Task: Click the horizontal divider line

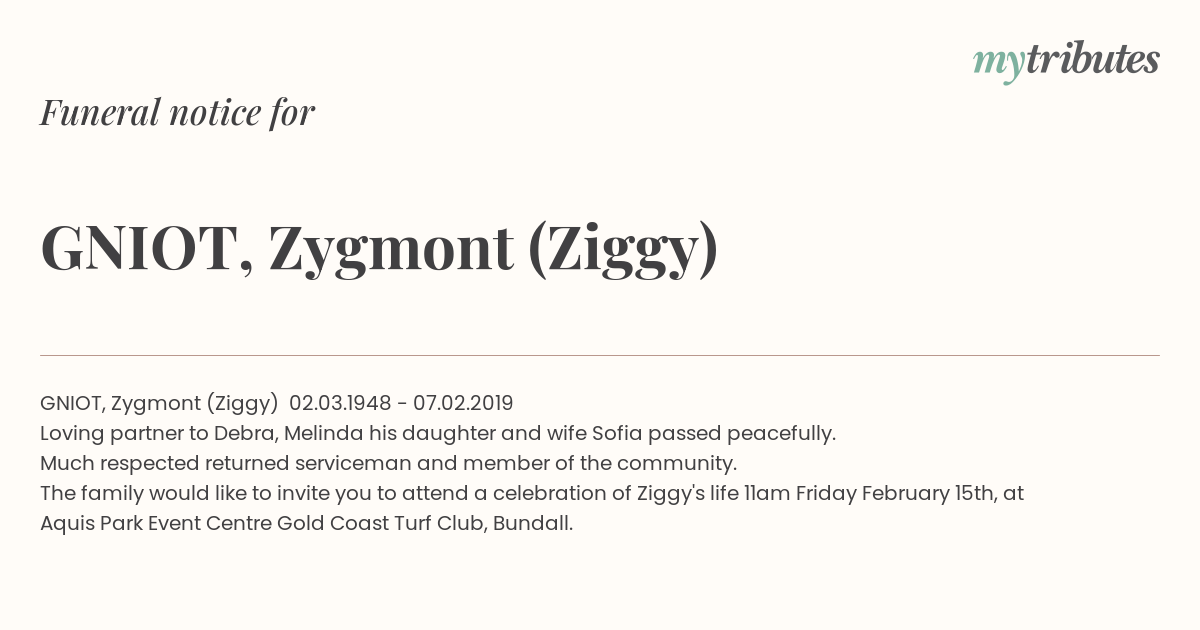Action: click(600, 355)
